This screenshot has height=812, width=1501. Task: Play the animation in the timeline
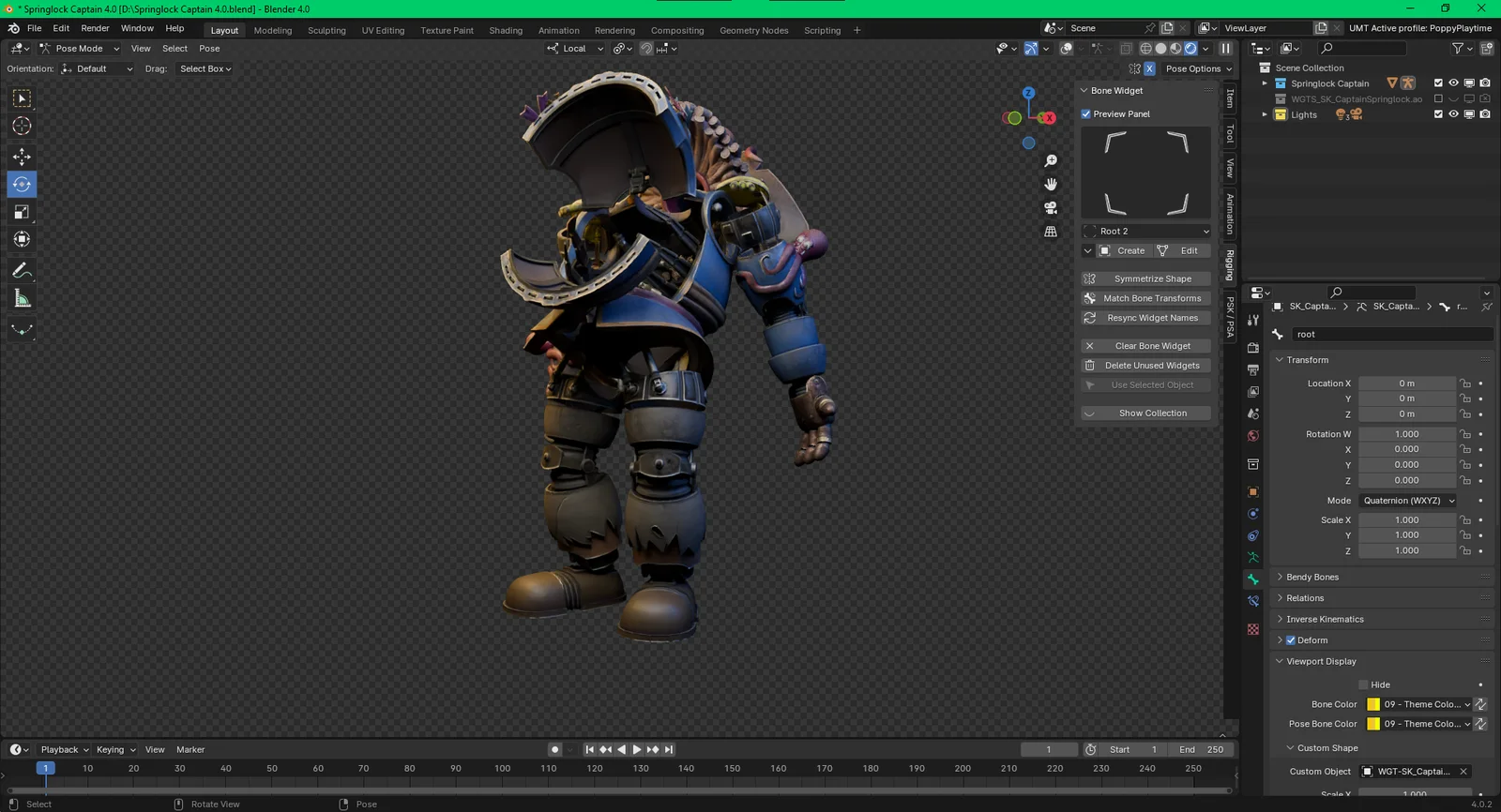(637, 749)
